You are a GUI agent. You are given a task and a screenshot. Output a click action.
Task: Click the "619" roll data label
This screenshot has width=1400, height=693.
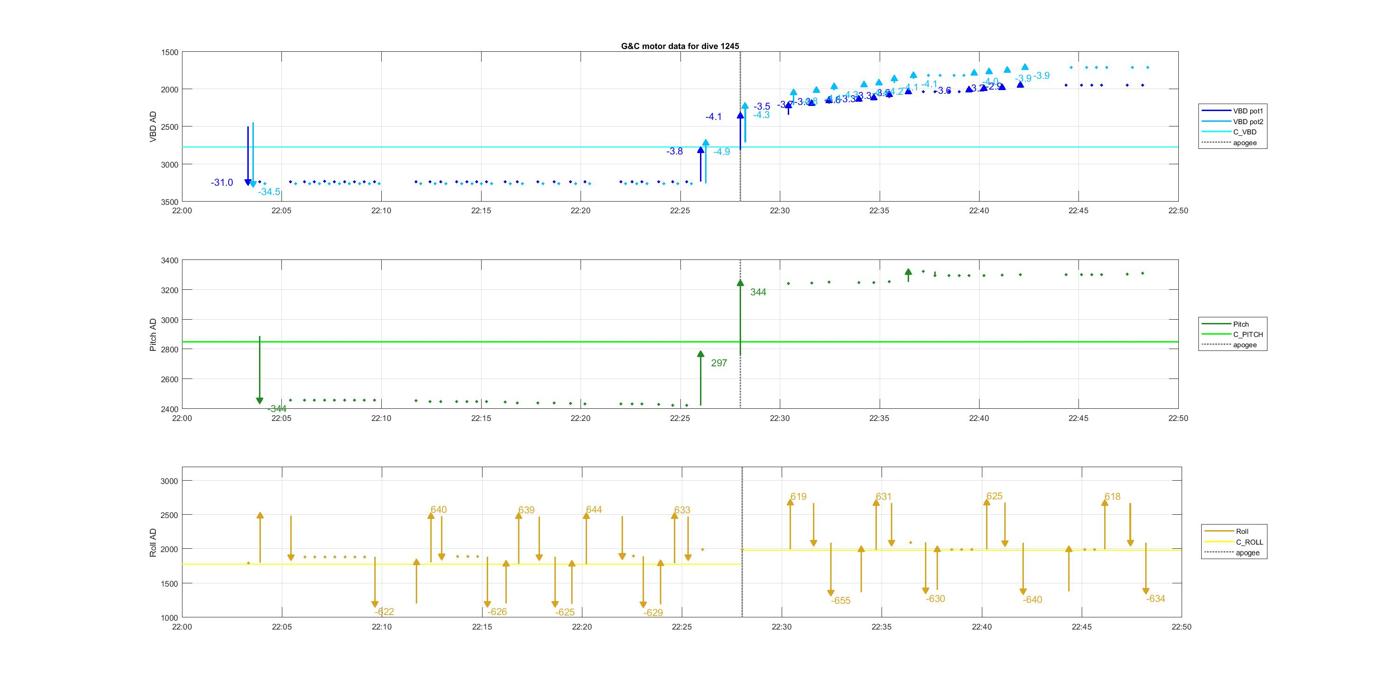(x=798, y=496)
